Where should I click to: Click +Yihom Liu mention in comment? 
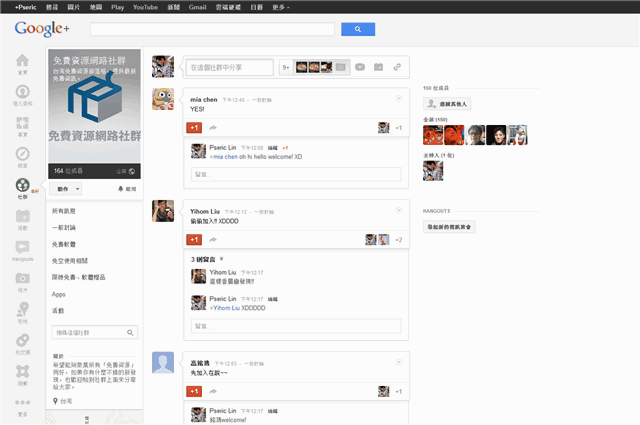pos(224,308)
